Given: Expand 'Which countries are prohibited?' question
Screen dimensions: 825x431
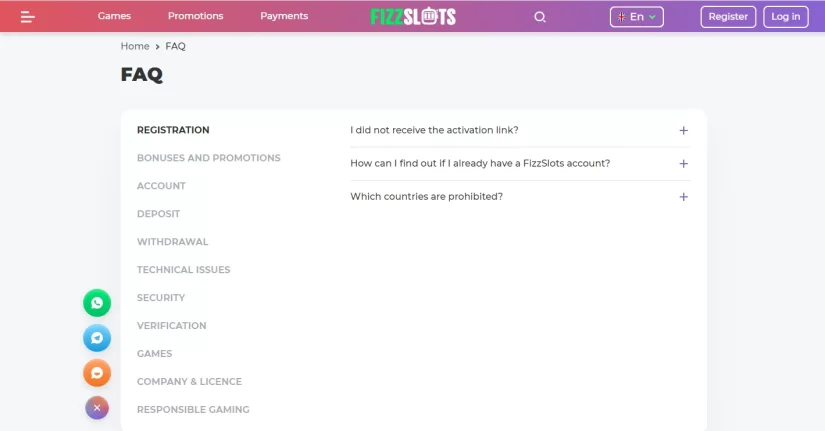Looking at the screenshot, I should 520,196.
